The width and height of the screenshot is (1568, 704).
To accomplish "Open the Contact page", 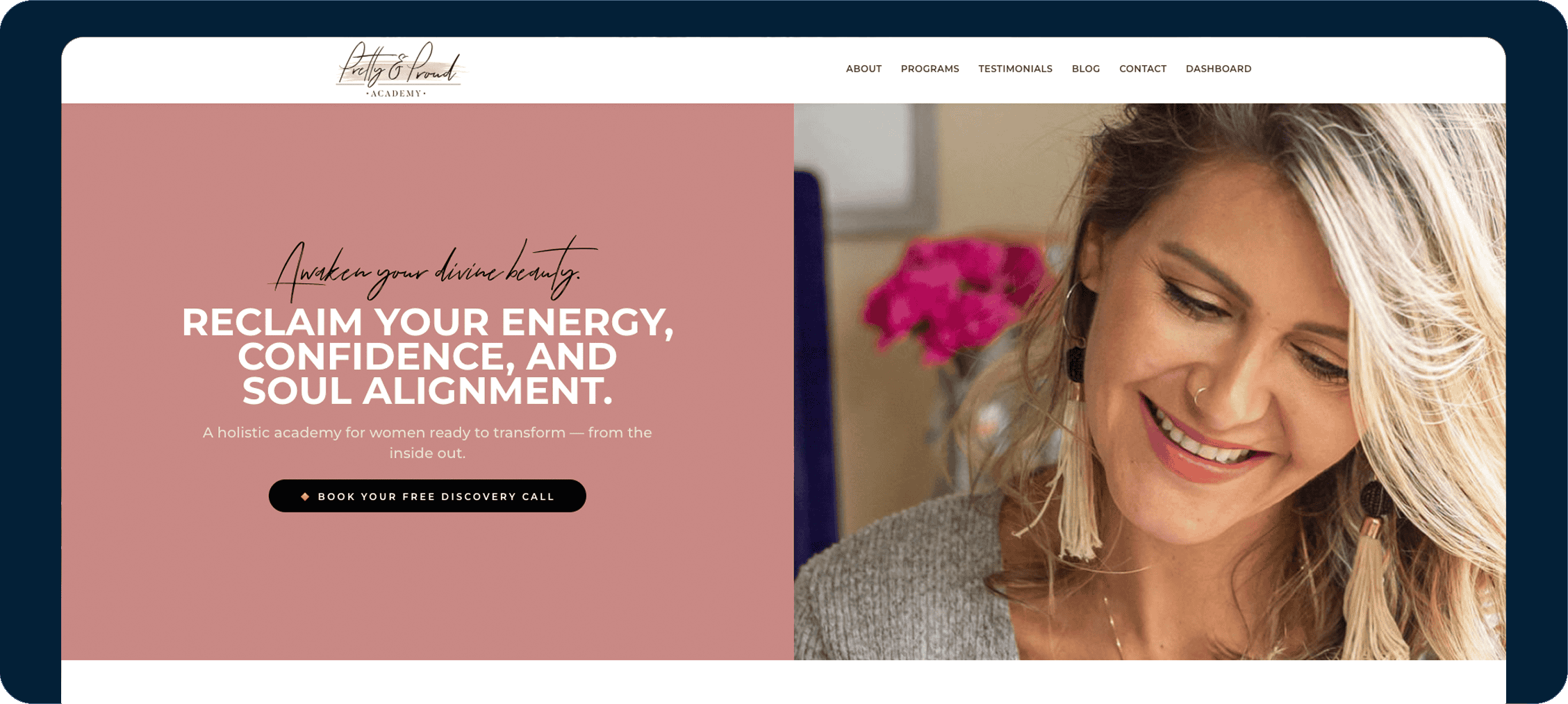I will point(1143,69).
